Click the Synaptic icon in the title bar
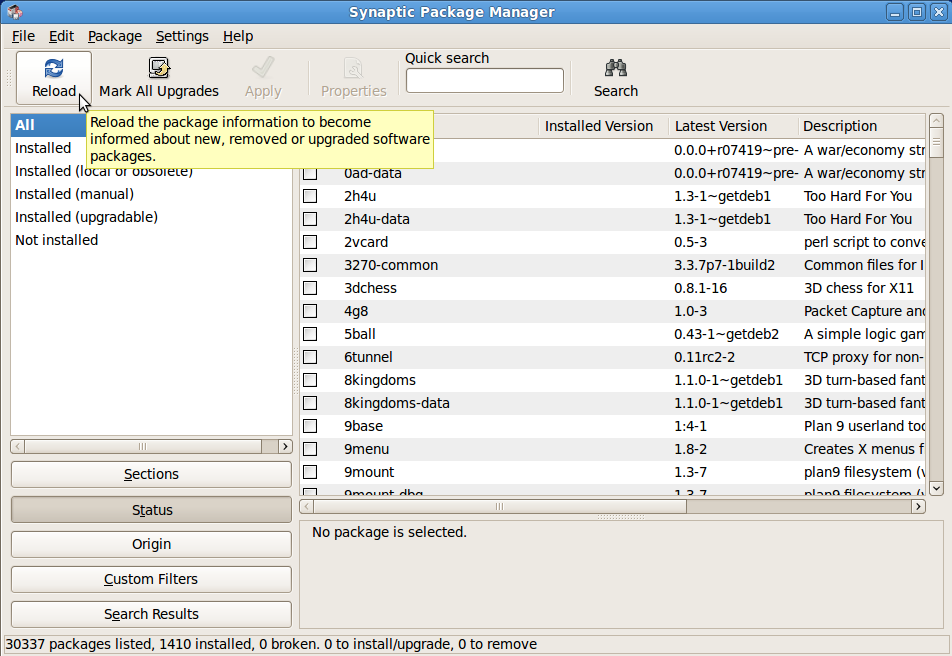 [13, 11]
